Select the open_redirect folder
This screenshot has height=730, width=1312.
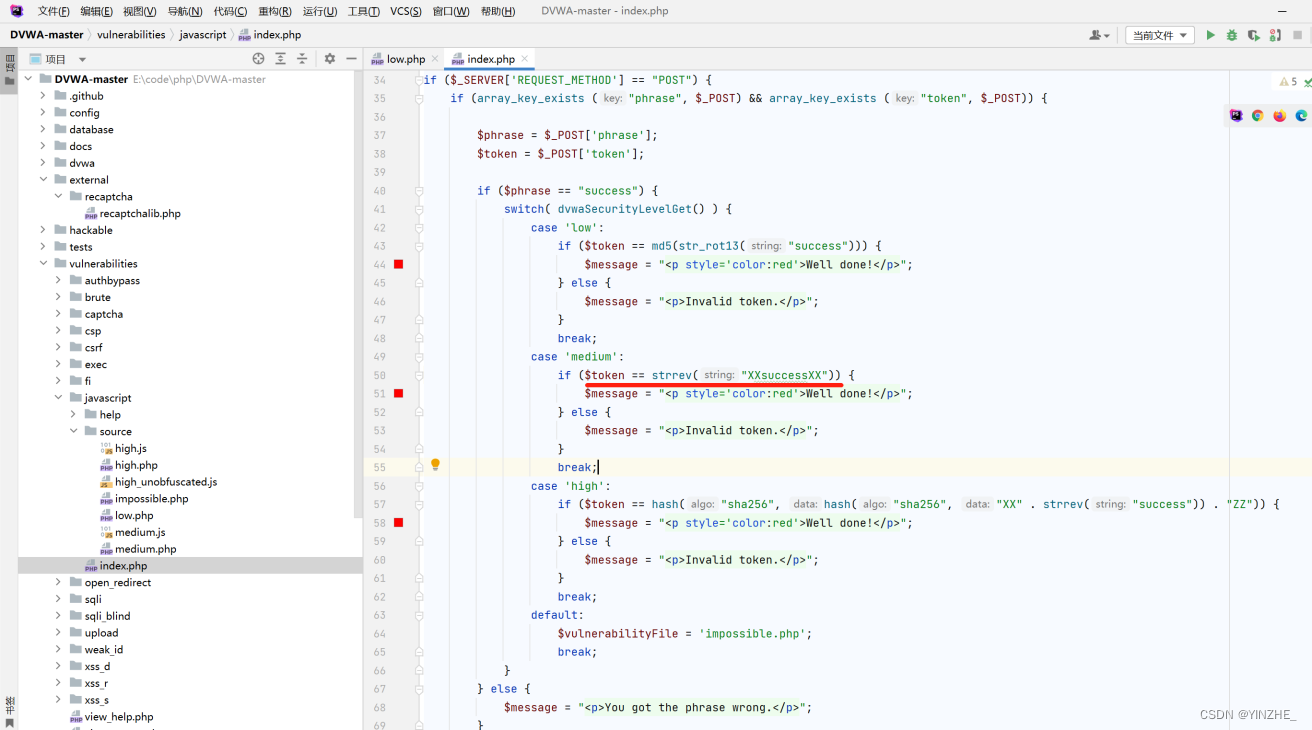118,583
